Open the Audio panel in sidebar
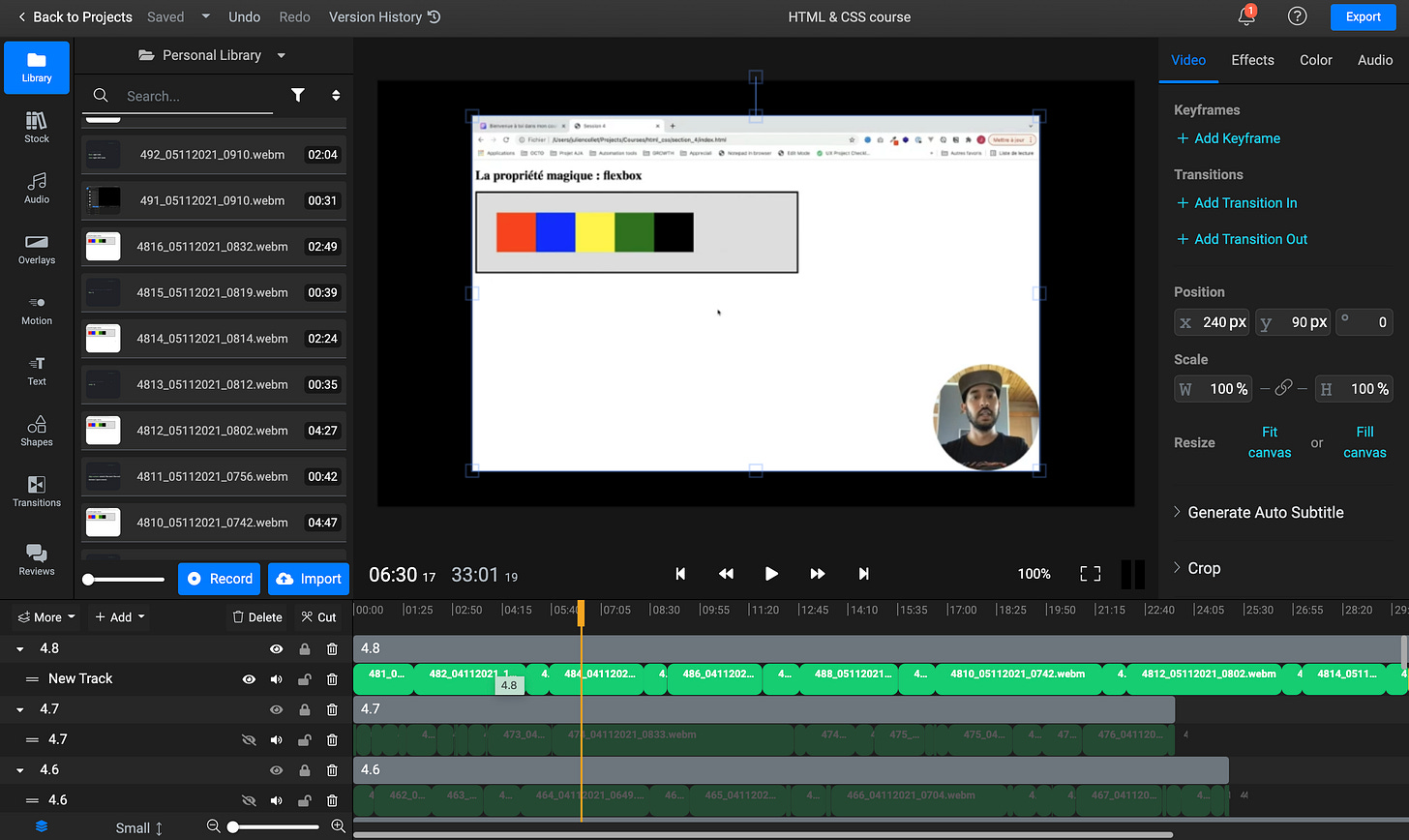1409x840 pixels. pyautogui.click(x=37, y=188)
